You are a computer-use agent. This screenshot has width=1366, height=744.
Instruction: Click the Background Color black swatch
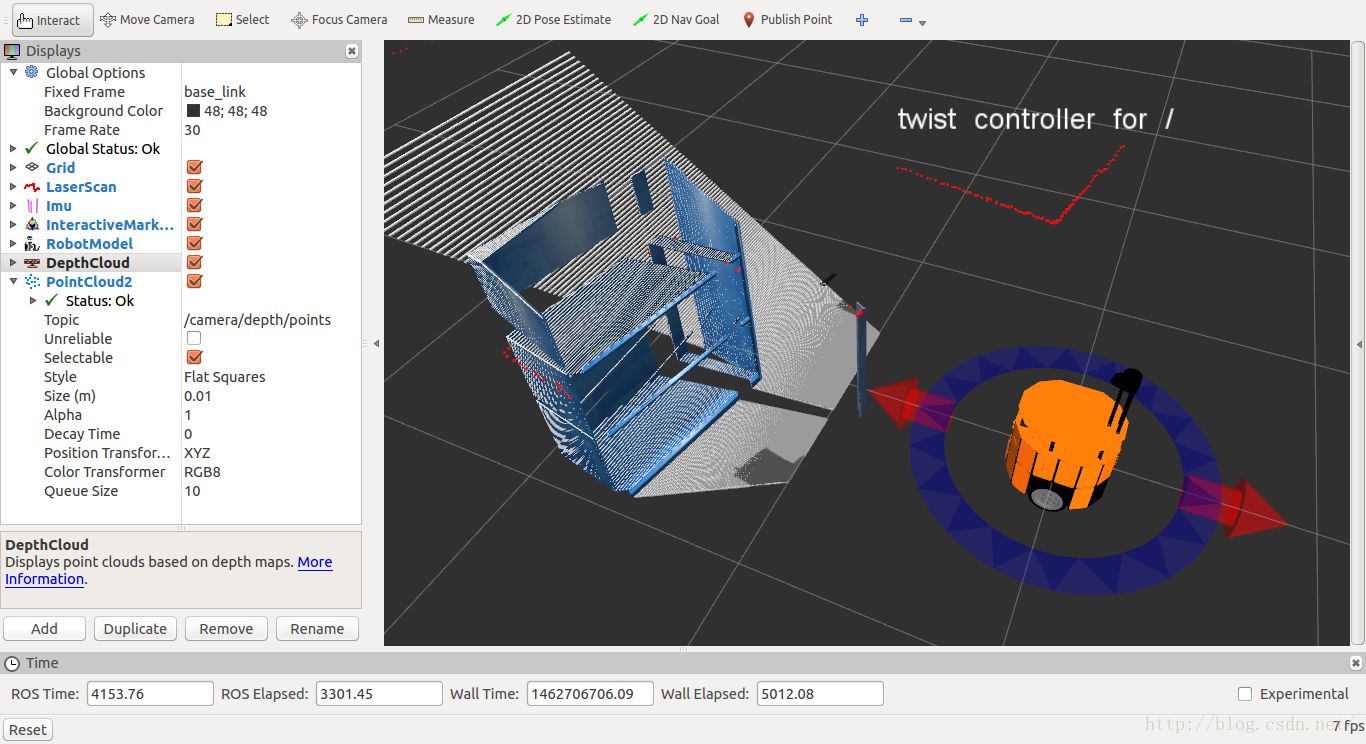pyautogui.click(x=193, y=111)
